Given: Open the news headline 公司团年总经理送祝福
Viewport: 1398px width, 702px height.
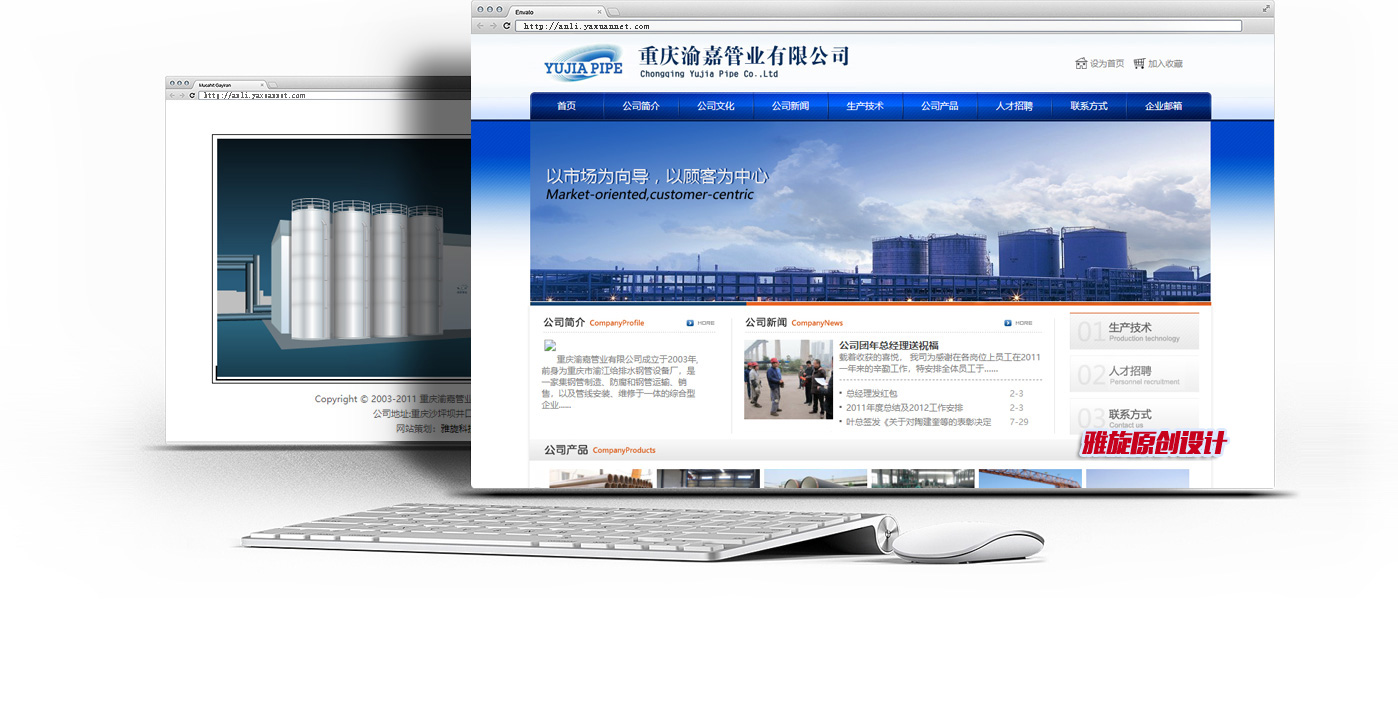Looking at the screenshot, I should point(888,345).
